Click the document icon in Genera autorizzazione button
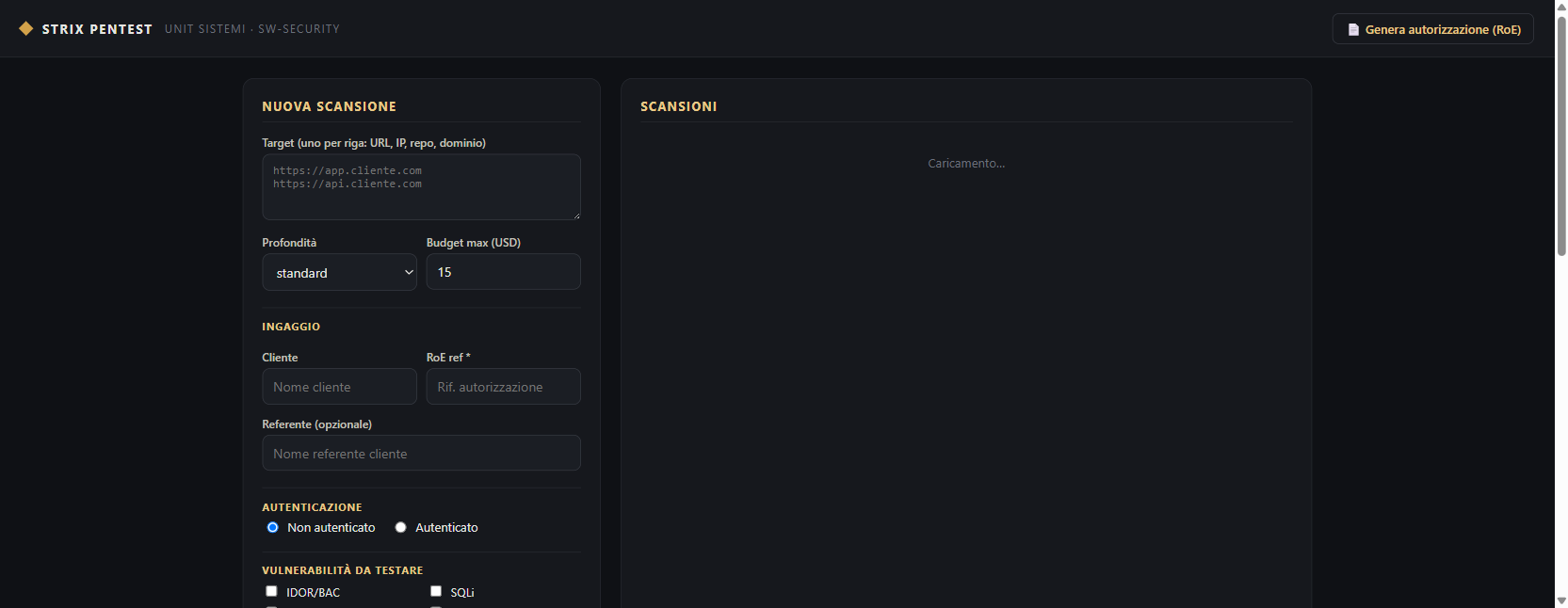The width and height of the screenshot is (1568, 608). [1353, 29]
